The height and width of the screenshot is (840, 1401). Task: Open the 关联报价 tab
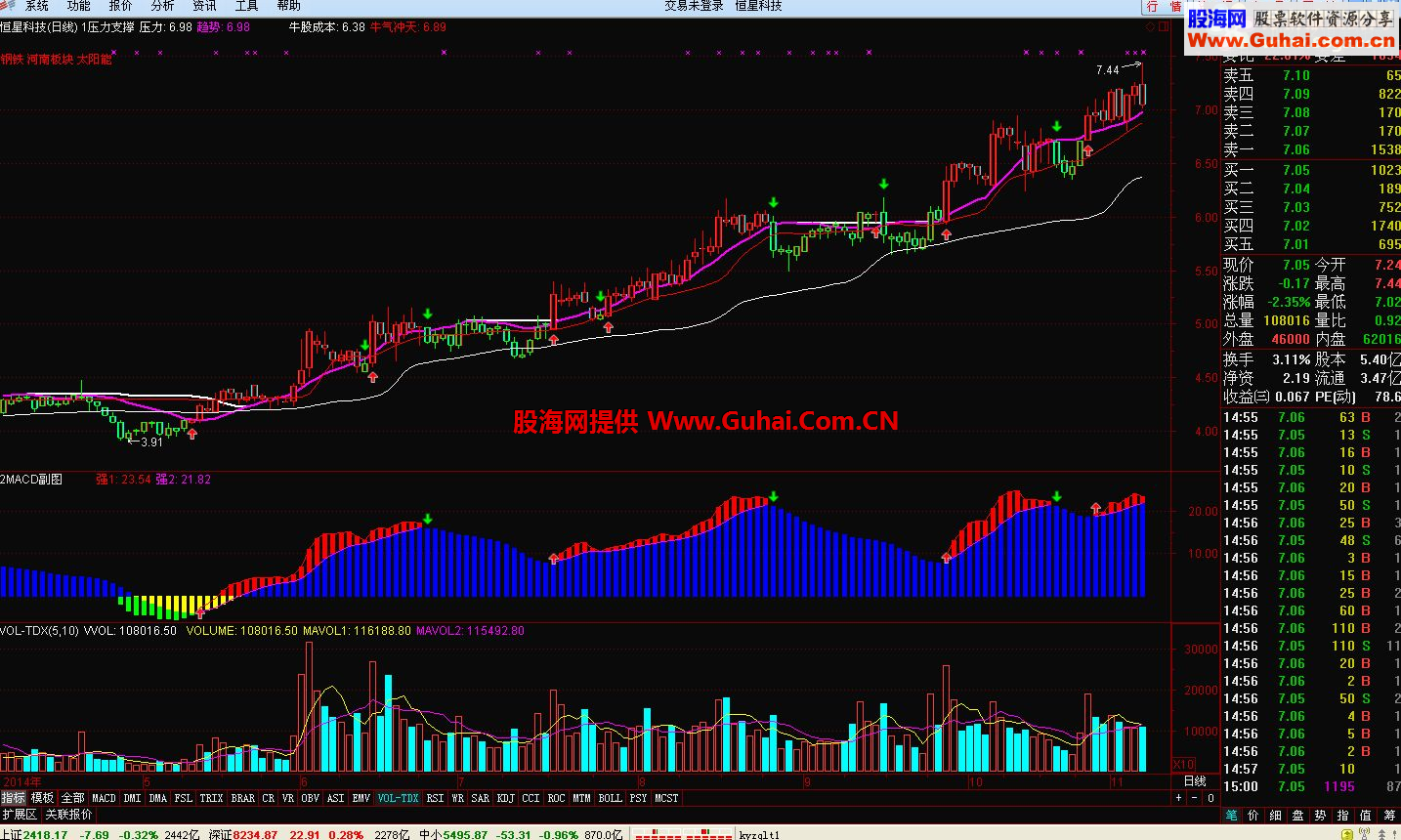[x=69, y=814]
